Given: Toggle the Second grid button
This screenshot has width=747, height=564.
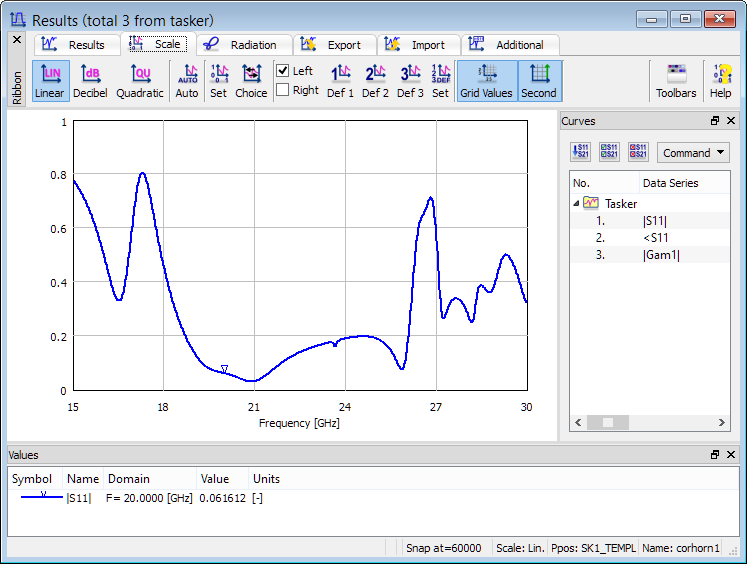Looking at the screenshot, I should coord(539,80).
